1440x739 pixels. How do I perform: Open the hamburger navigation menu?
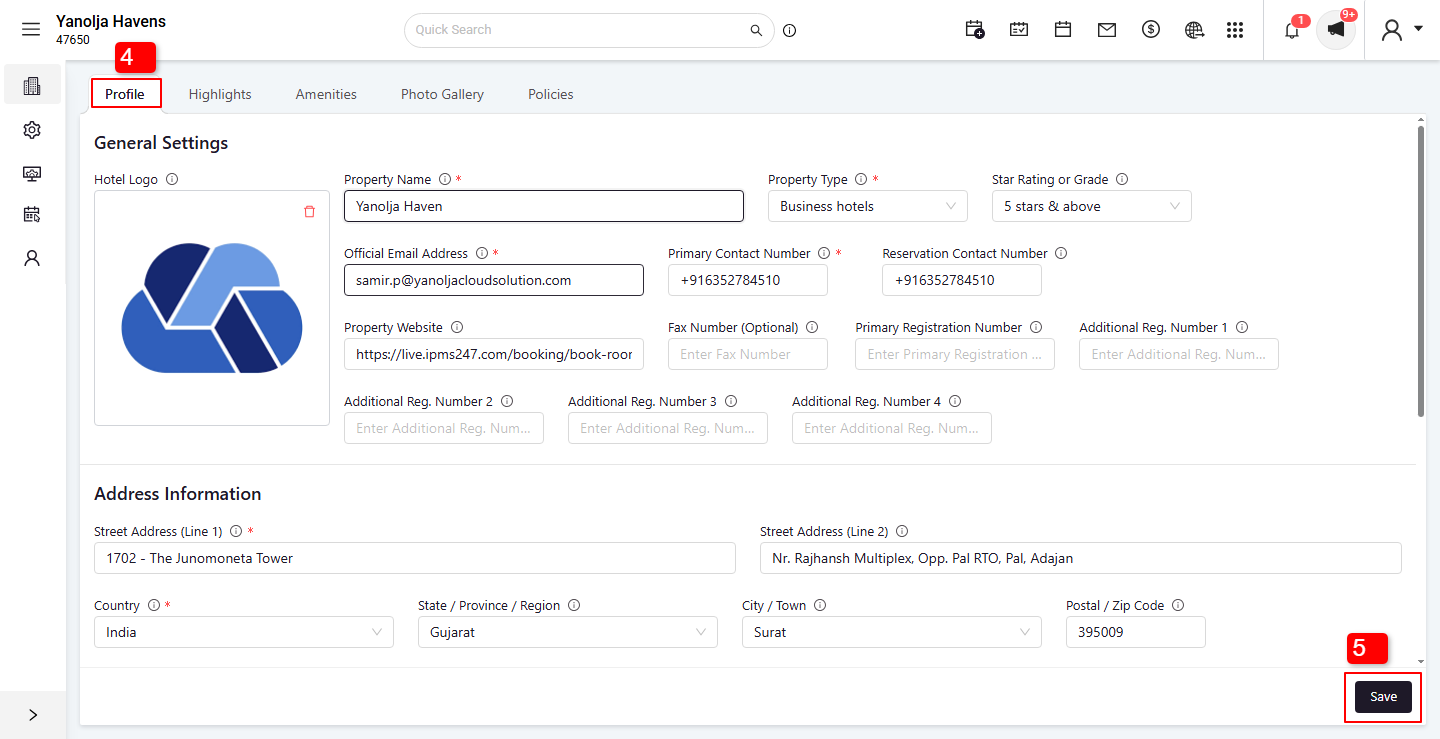[31, 30]
